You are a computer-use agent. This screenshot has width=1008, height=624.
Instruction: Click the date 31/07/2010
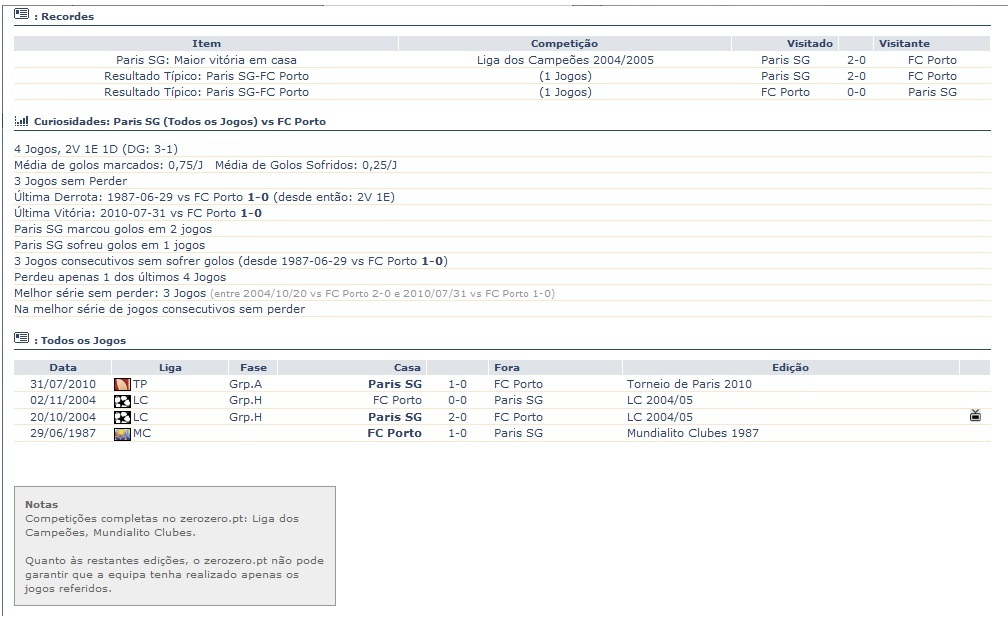click(63, 384)
